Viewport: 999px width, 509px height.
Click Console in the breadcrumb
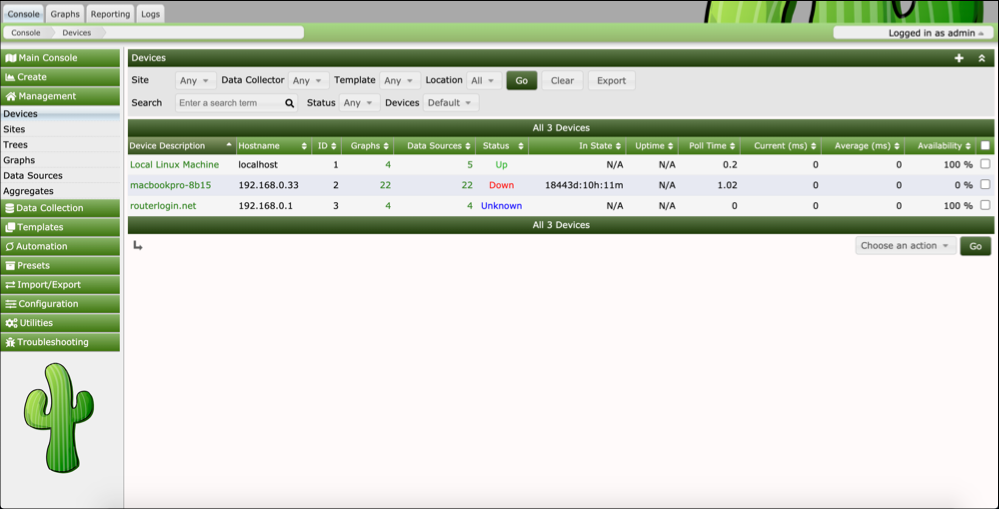(25, 32)
